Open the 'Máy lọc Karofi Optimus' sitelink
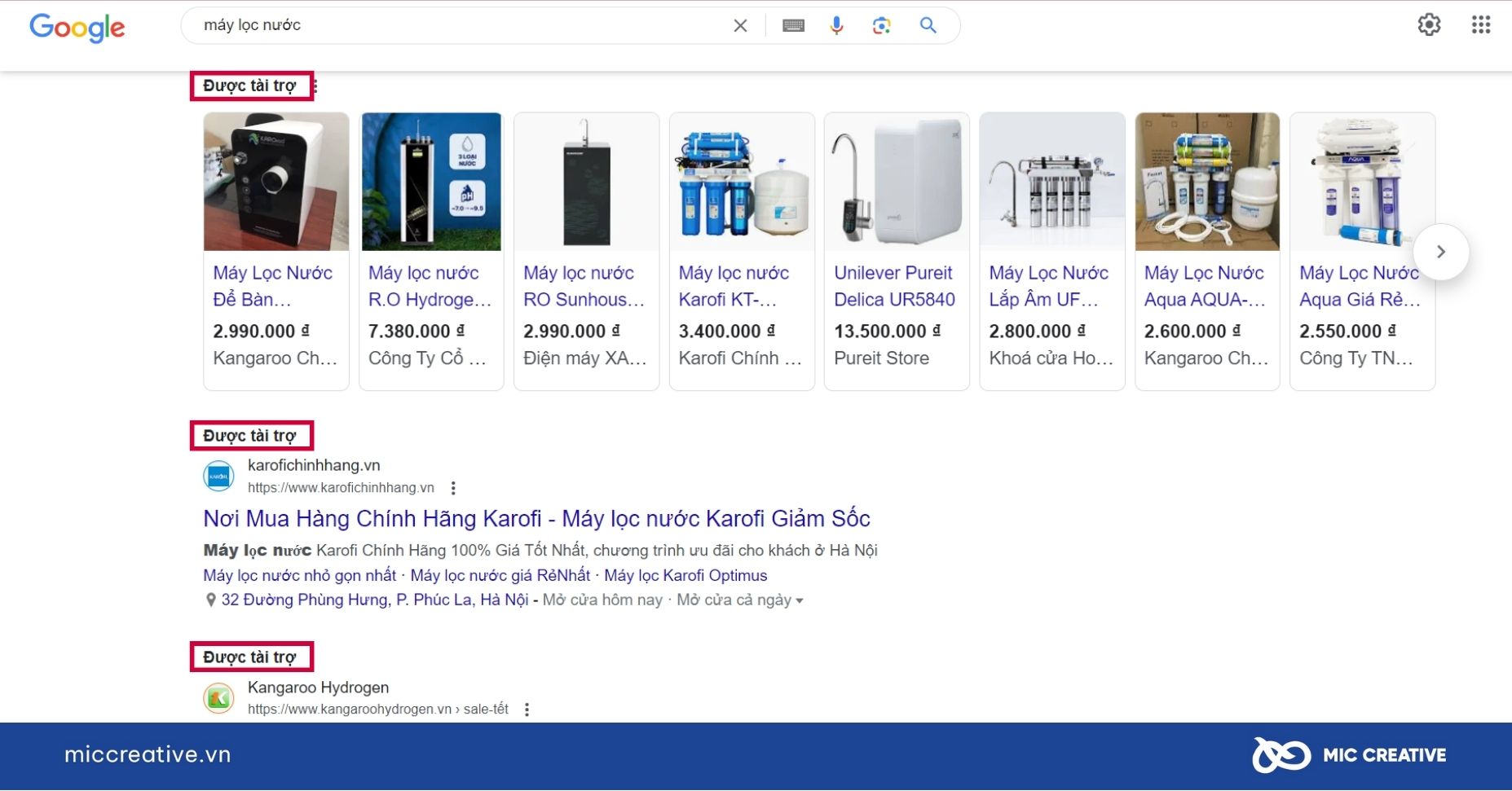 click(685, 576)
